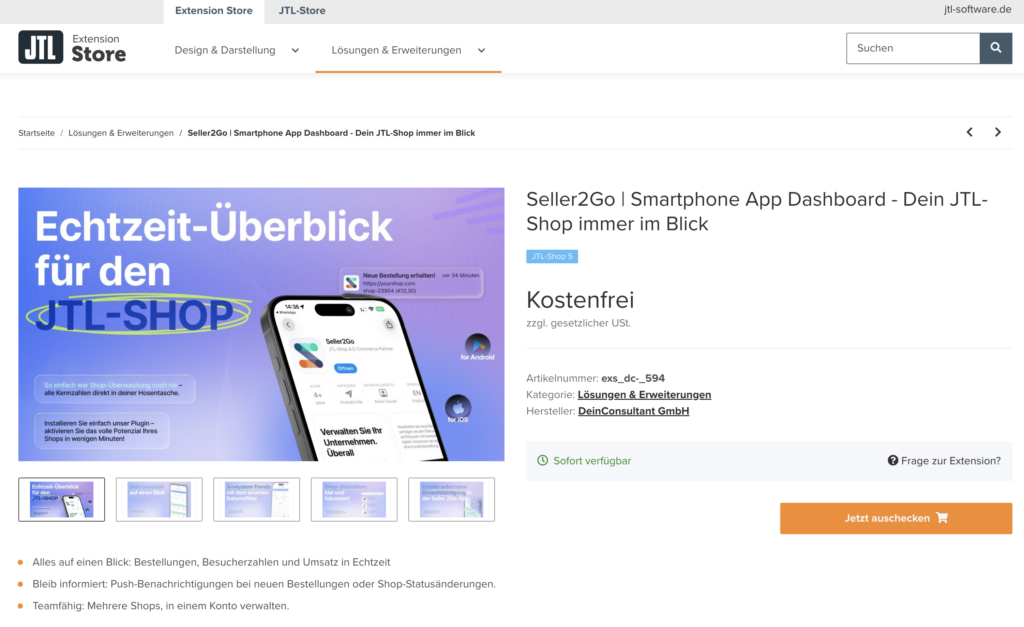The image size is (1024, 627).
Task: Click the article number exs_dc-_594
Action: click(633, 378)
